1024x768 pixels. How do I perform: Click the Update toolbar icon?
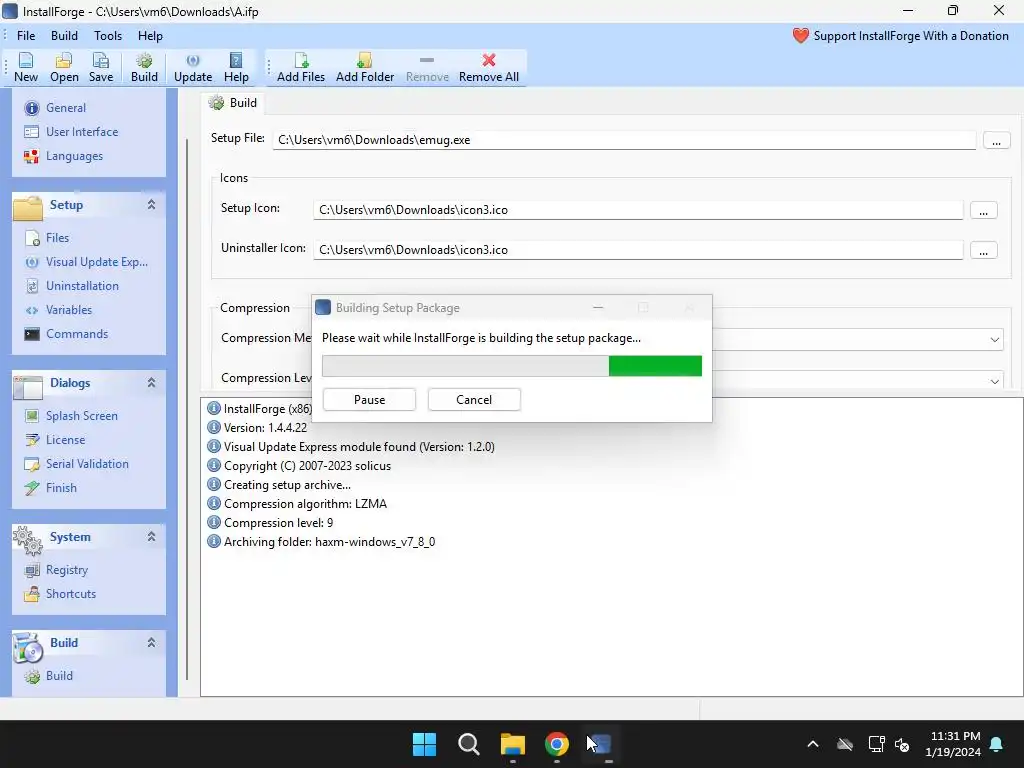coord(193,67)
